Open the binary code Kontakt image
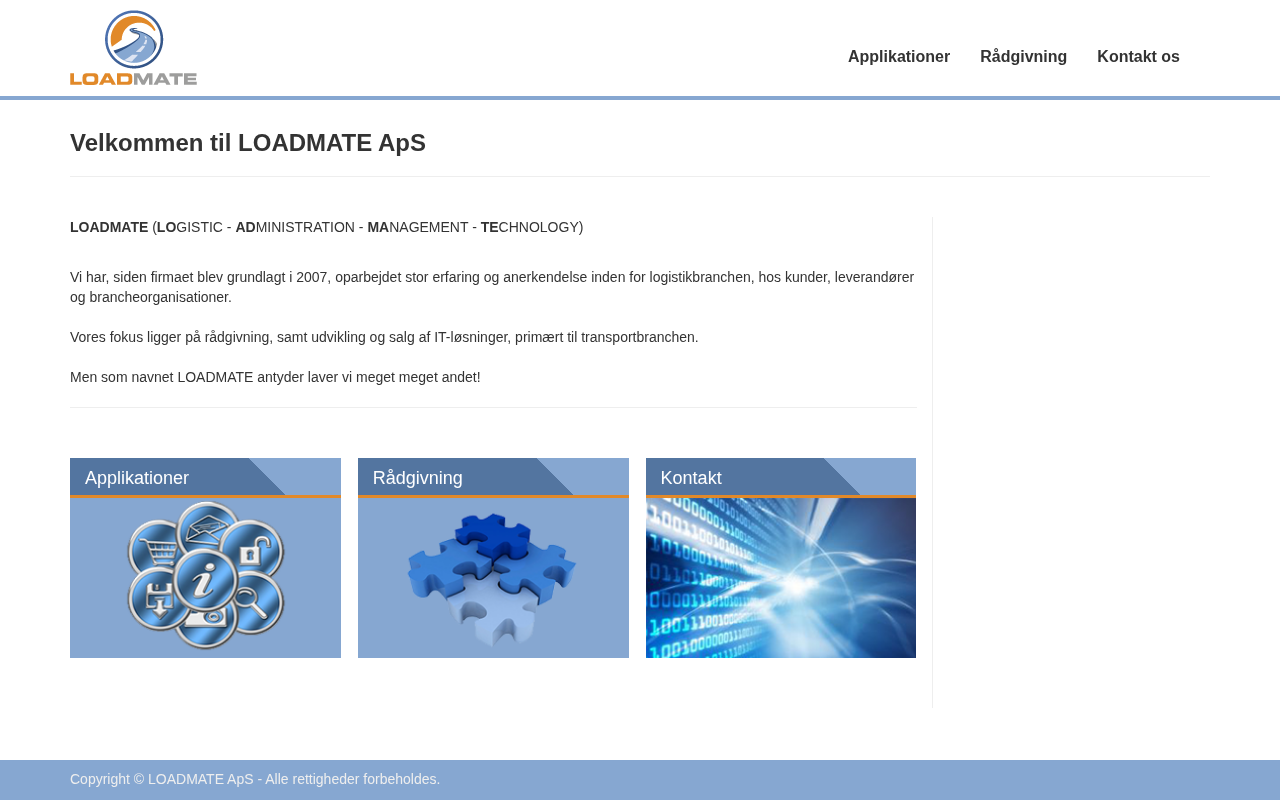The height and width of the screenshot is (800, 1280). [x=781, y=578]
